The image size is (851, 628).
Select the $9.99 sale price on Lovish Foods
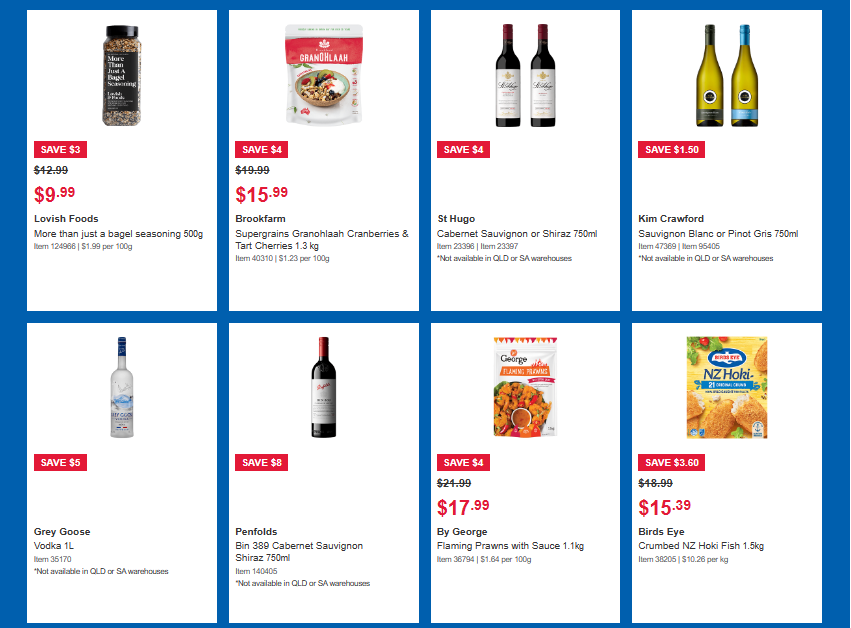pyautogui.click(x=54, y=194)
